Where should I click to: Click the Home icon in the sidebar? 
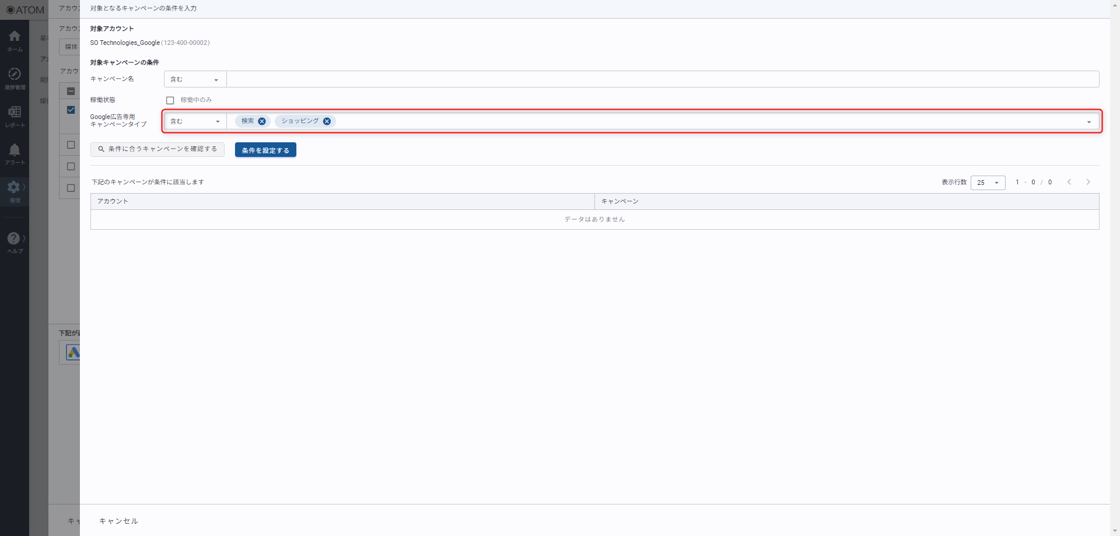pyautogui.click(x=14, y=37)
